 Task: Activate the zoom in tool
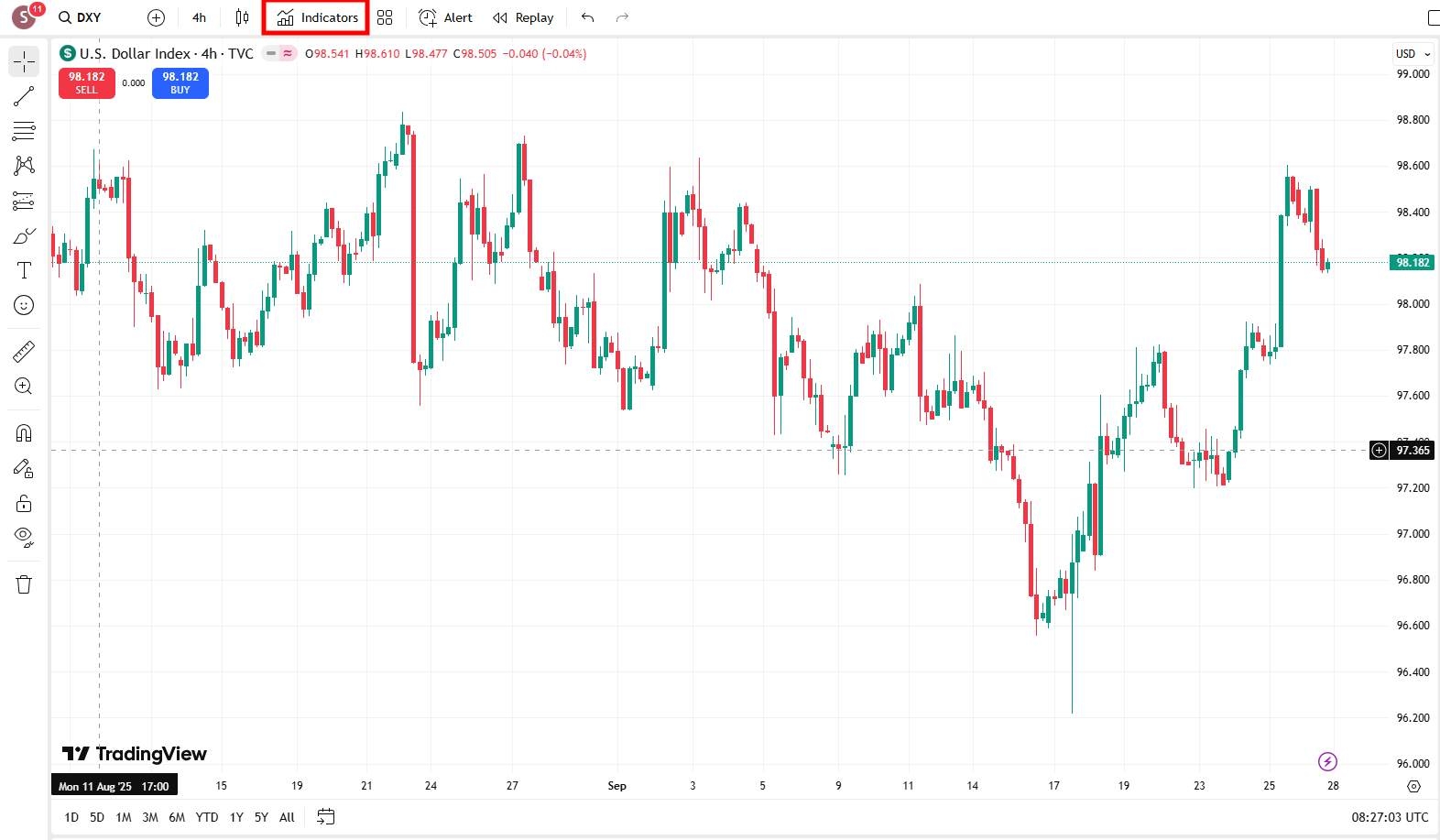(x=24, y=387)
